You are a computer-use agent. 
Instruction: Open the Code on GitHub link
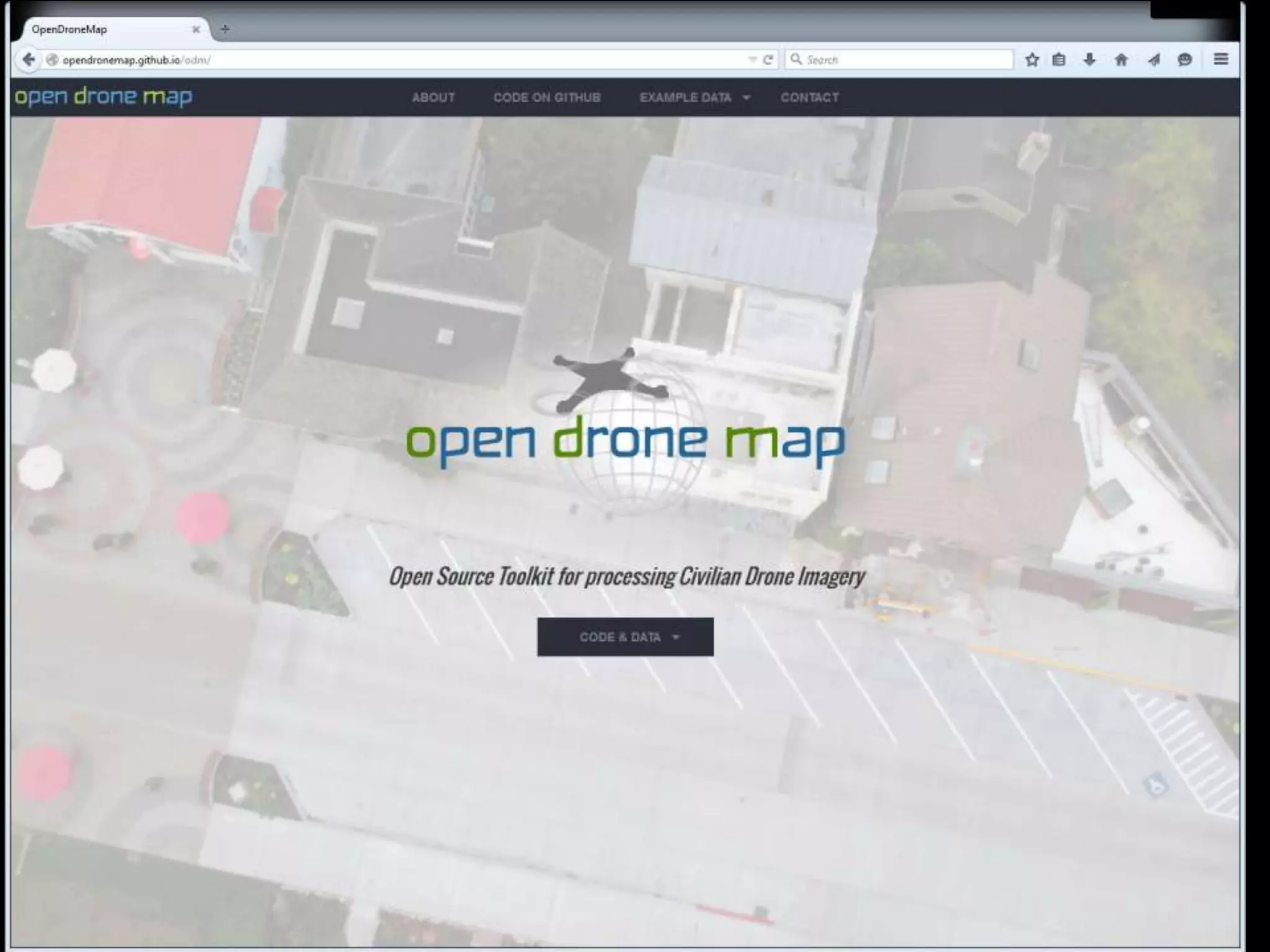coord(546,97)
